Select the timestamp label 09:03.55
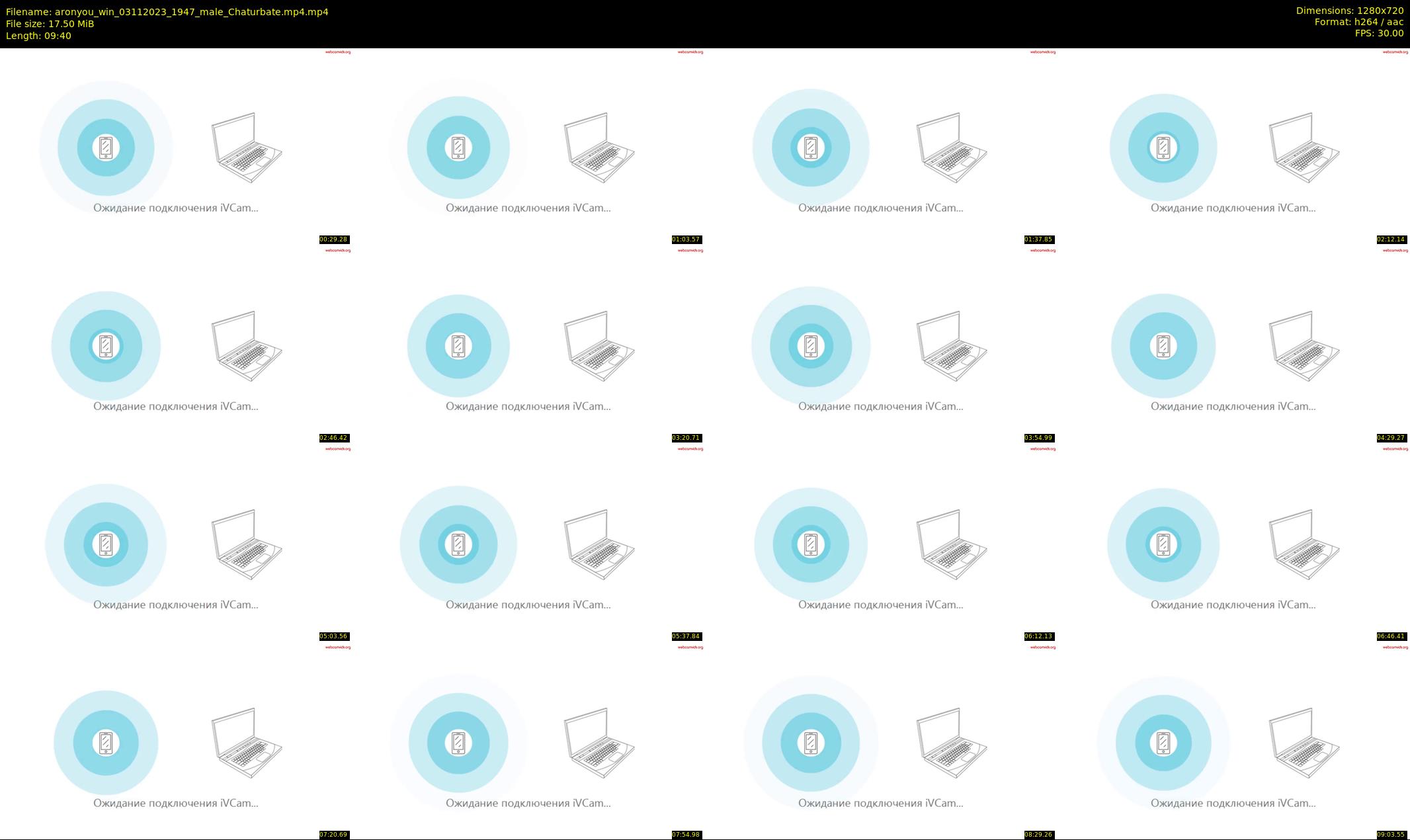 (x=1391, y=835)
